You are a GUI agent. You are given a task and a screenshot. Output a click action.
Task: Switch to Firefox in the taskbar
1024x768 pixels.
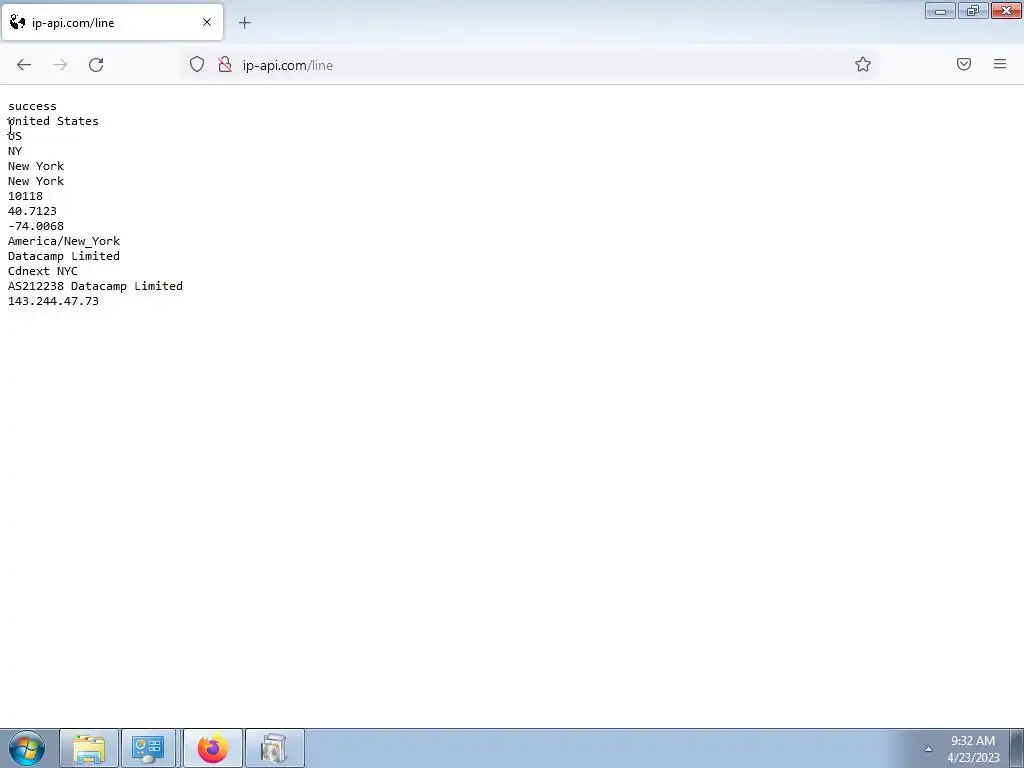213,748
